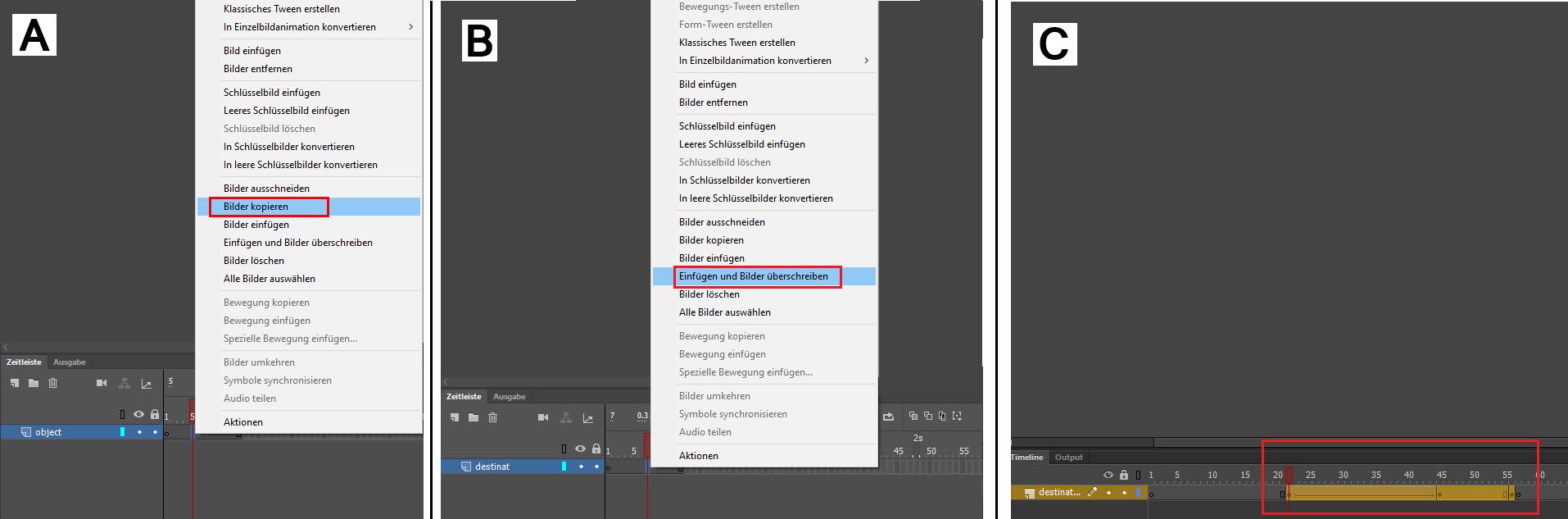Toggle lock header for all layers, panel B
Image resolution: width=1568 pixels, height=519 pixels.
click(x=596, y=448)
